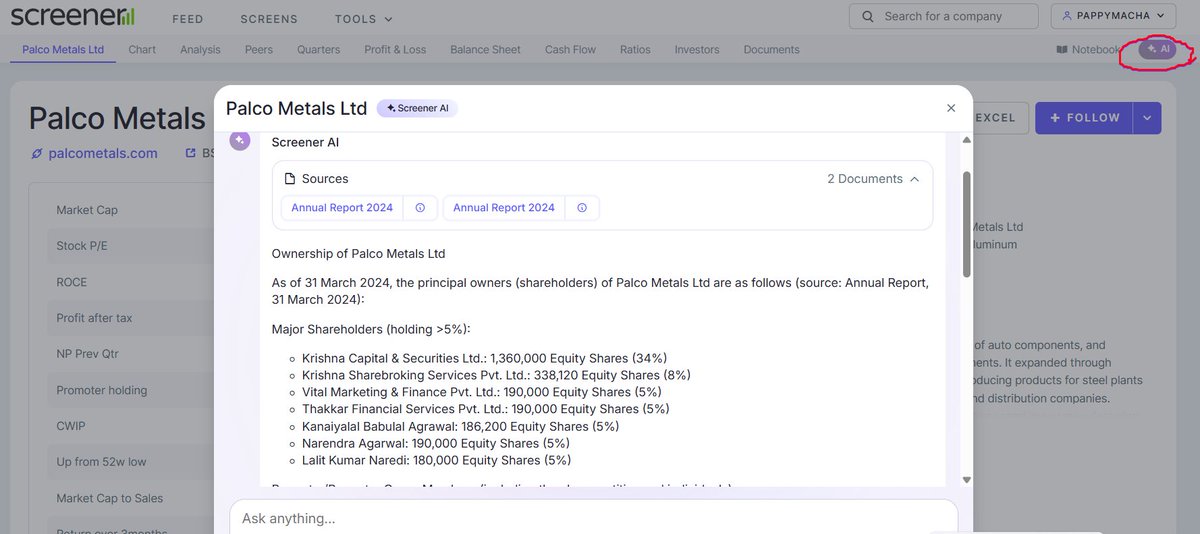Select the Palco Metals Ltd tab
The width and height of the screenshot is (1200, 534).
(x=63, y=49)
